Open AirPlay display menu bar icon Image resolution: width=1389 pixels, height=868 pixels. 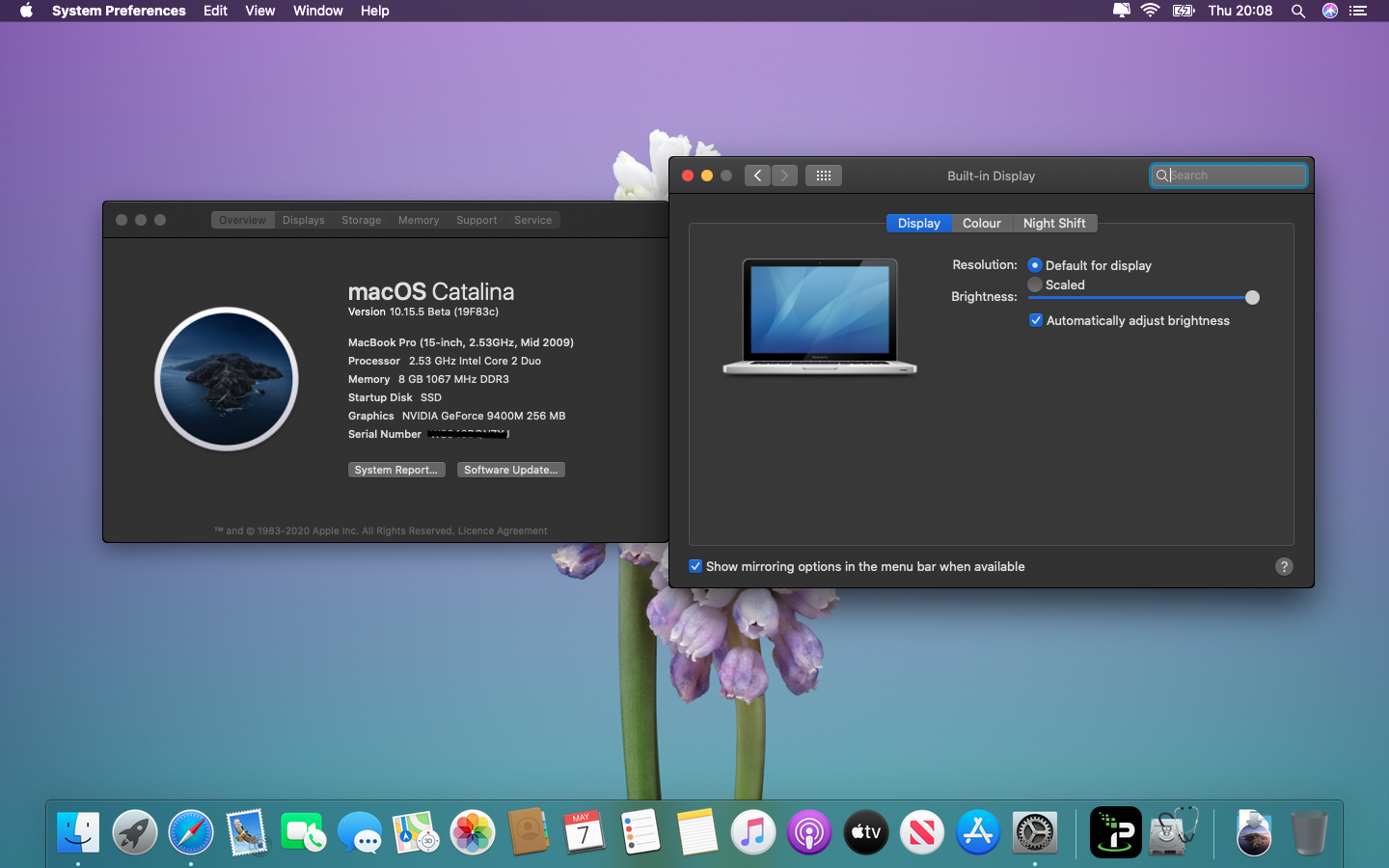click(x=1121, y=11)
